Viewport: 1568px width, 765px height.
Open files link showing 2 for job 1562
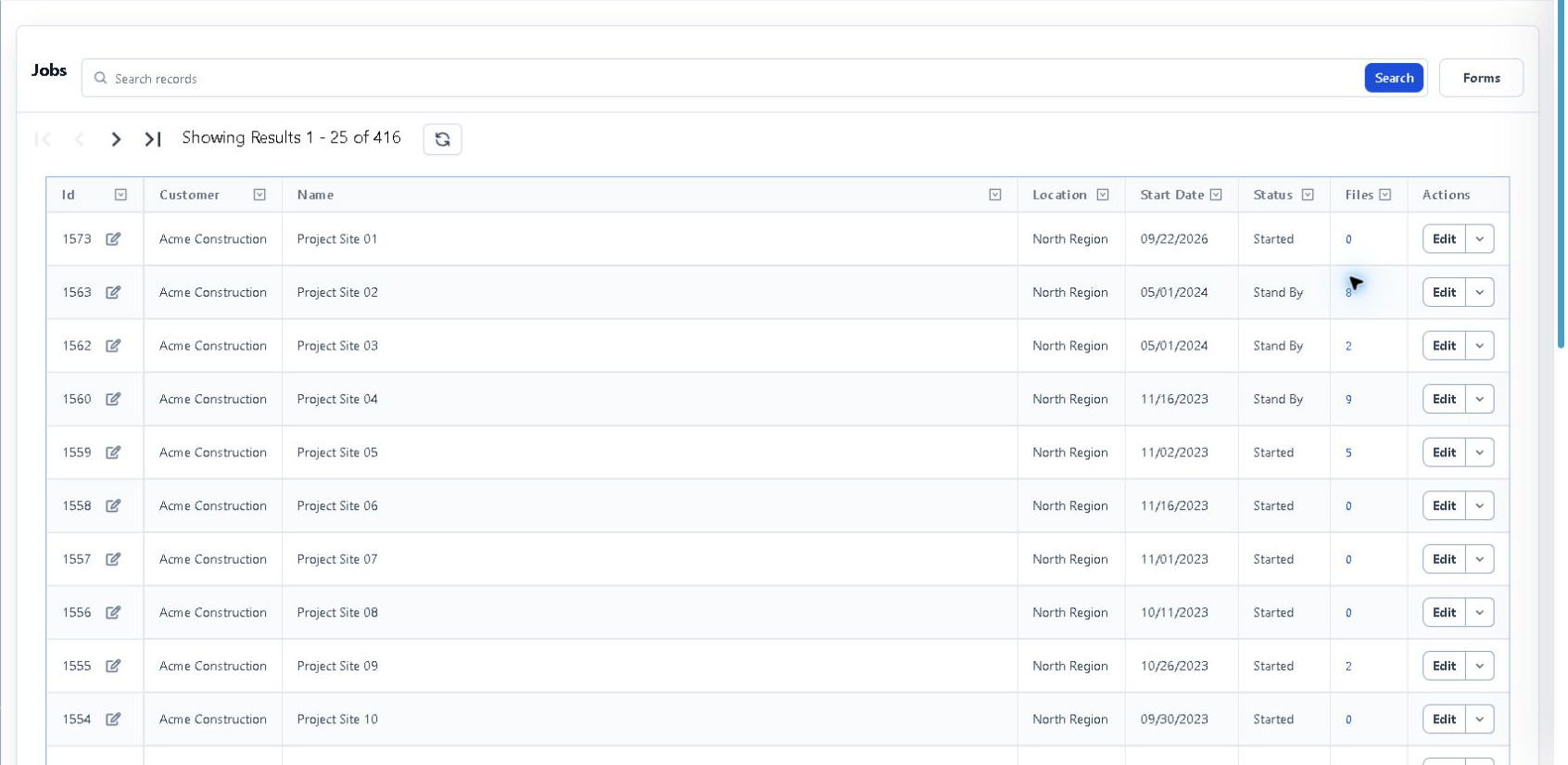1348,346
